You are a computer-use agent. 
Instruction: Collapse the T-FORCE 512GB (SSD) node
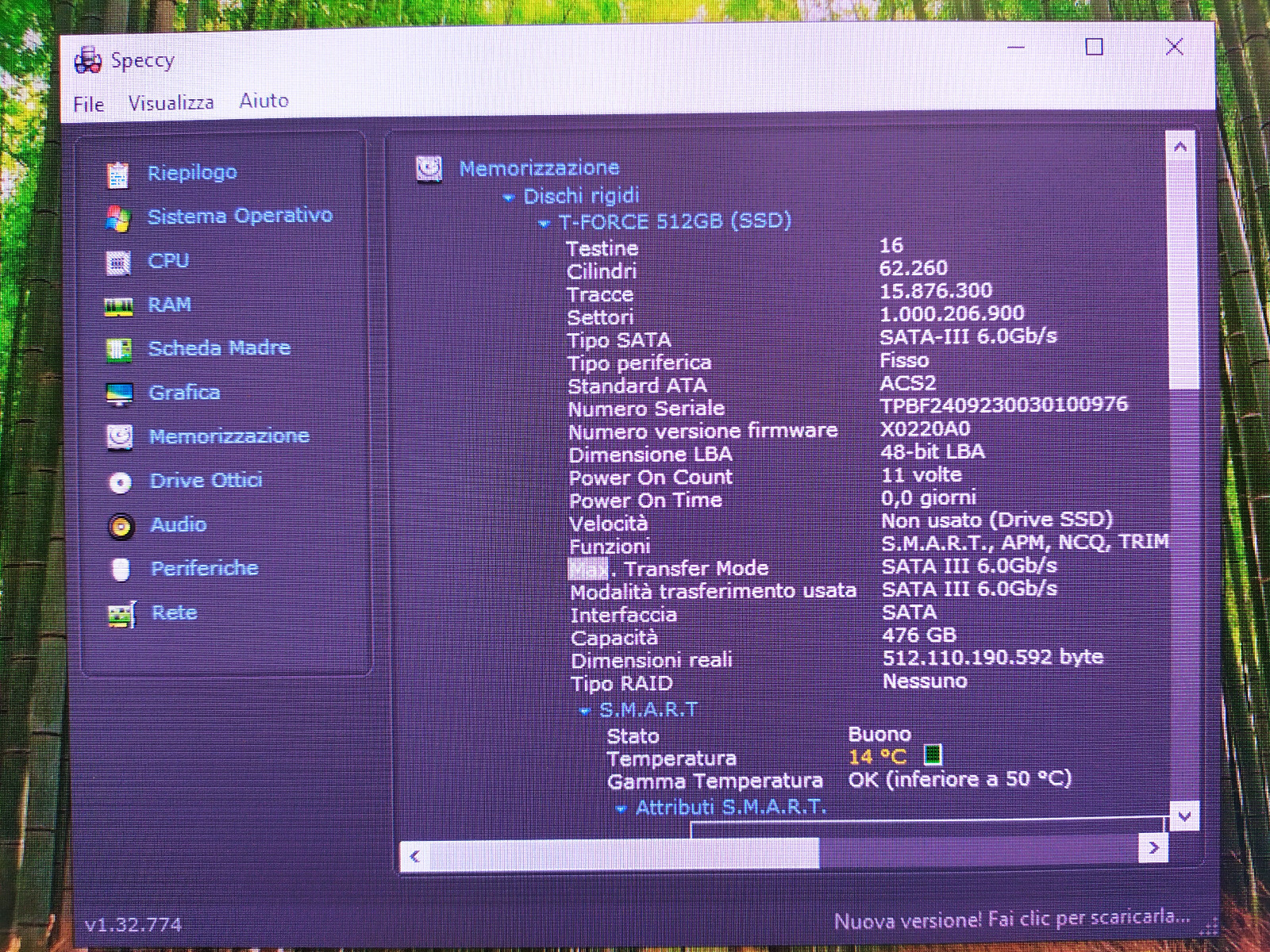coord(544,224)
